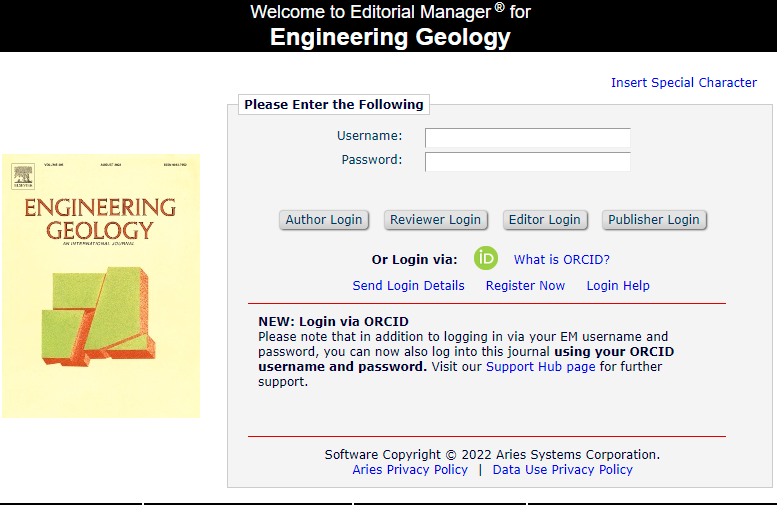Click the 'Username:' field label
Viewport: 777px width, 505px height.
pyautogui.click(x=369, y=136)
